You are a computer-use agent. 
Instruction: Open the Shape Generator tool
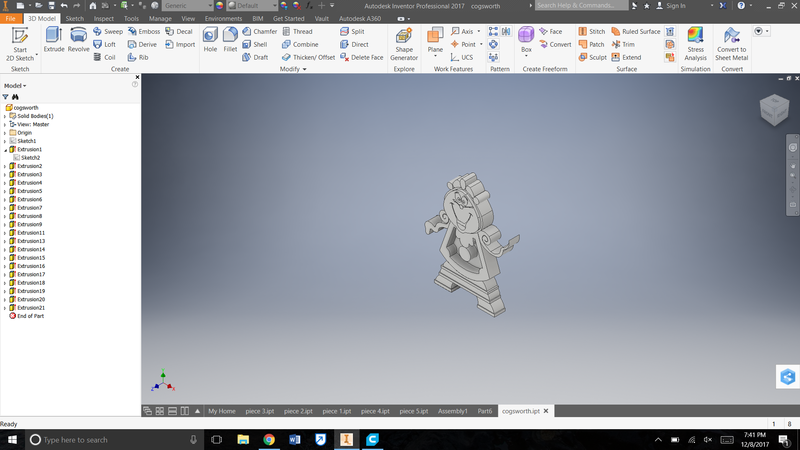404,43
